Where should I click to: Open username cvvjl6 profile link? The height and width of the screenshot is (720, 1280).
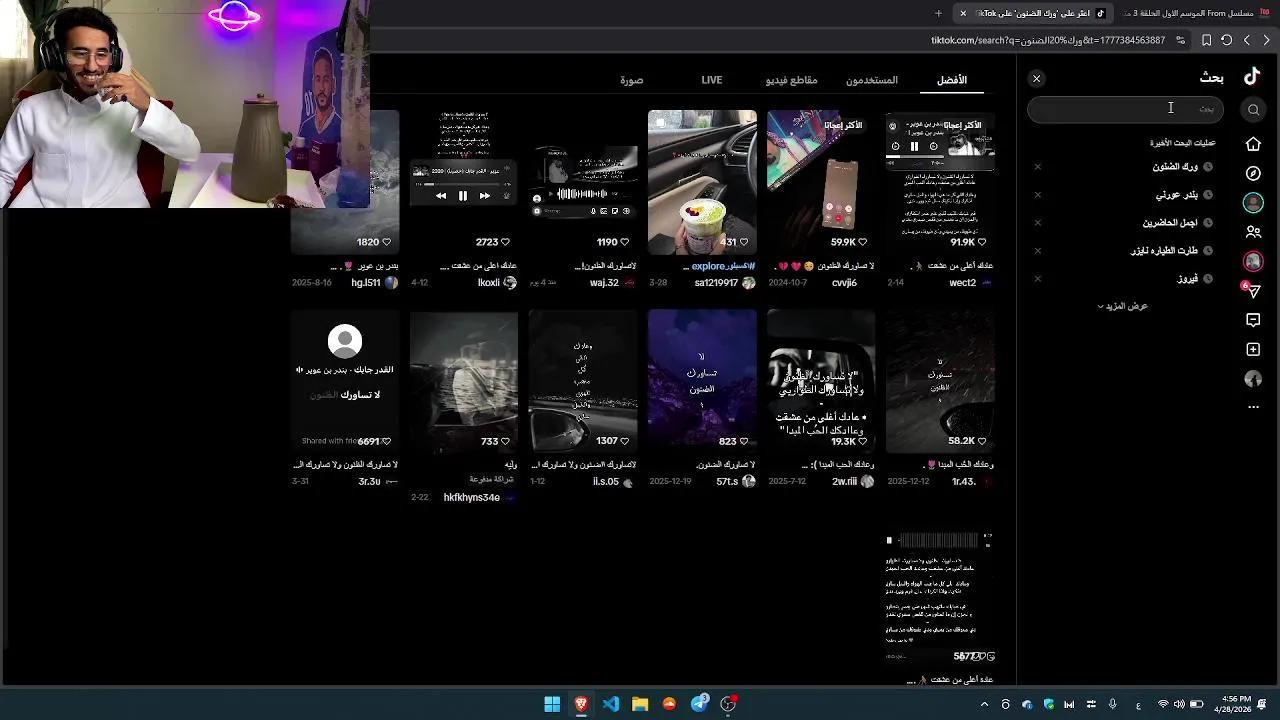[844, 283]
